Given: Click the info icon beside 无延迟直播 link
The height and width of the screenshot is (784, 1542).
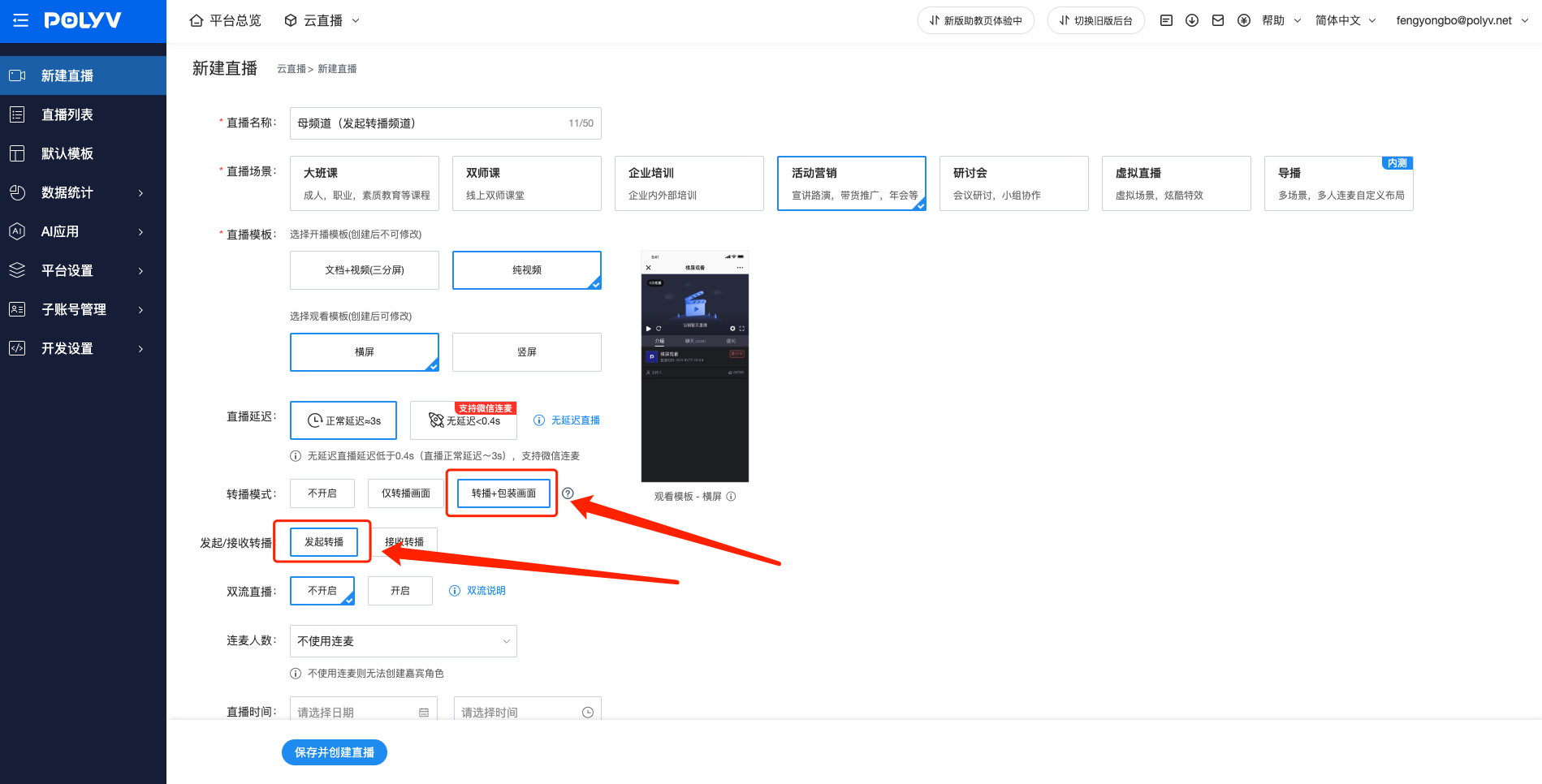Looking at the screenshot, I should pyautogui.click(x=539, y=420).
